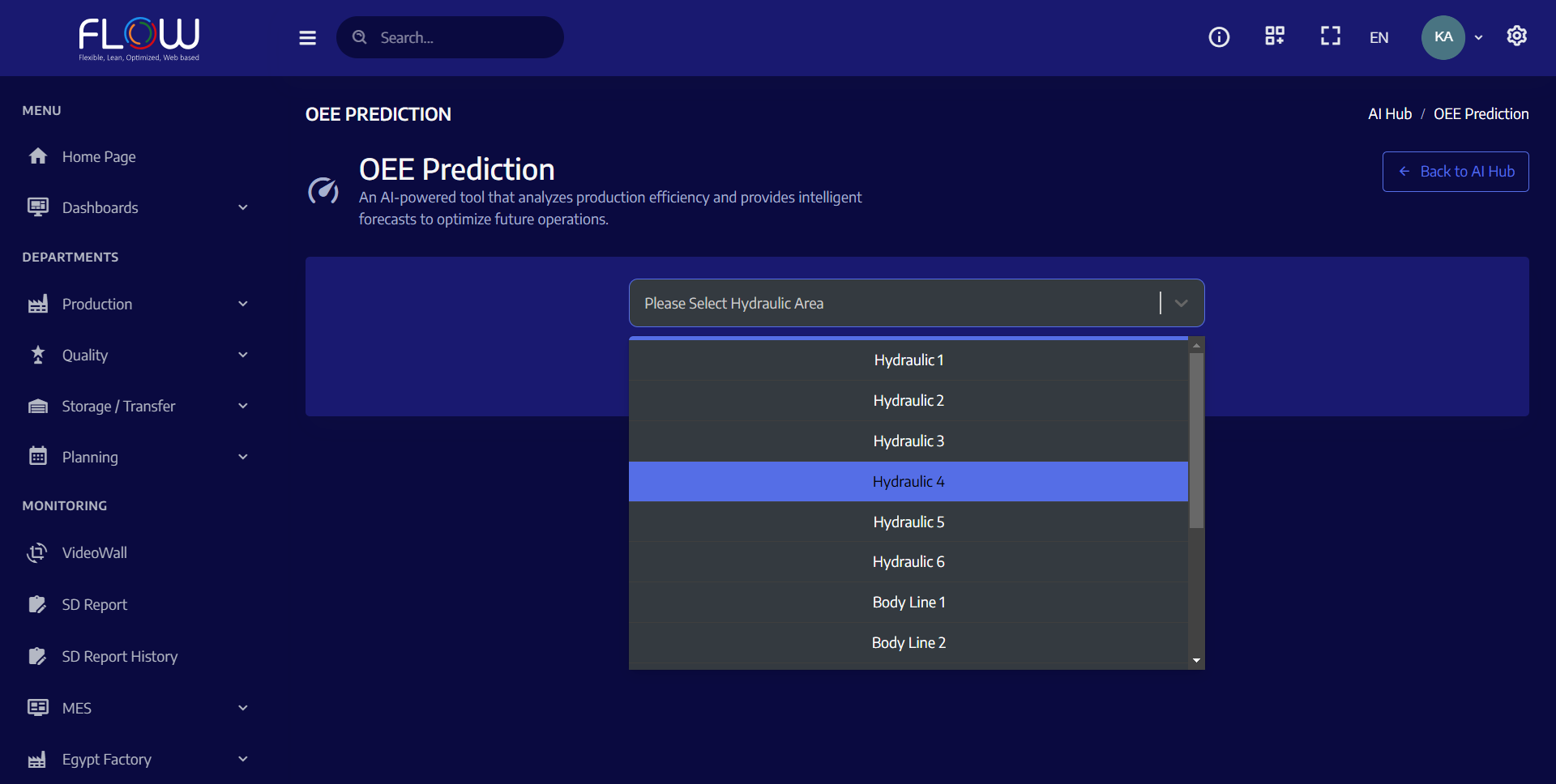
Task: Collapse the Hydraulic Area dropdown arrow
Action: click(1182, 303)
